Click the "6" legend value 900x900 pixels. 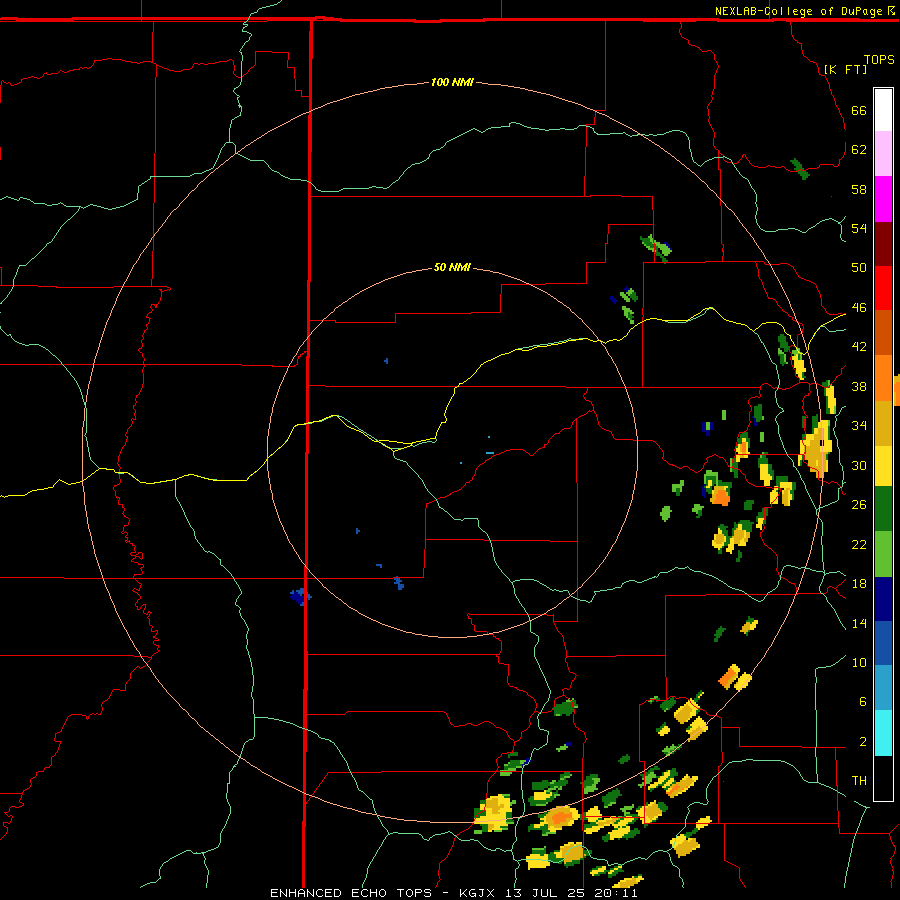click(x=863, y=702)
